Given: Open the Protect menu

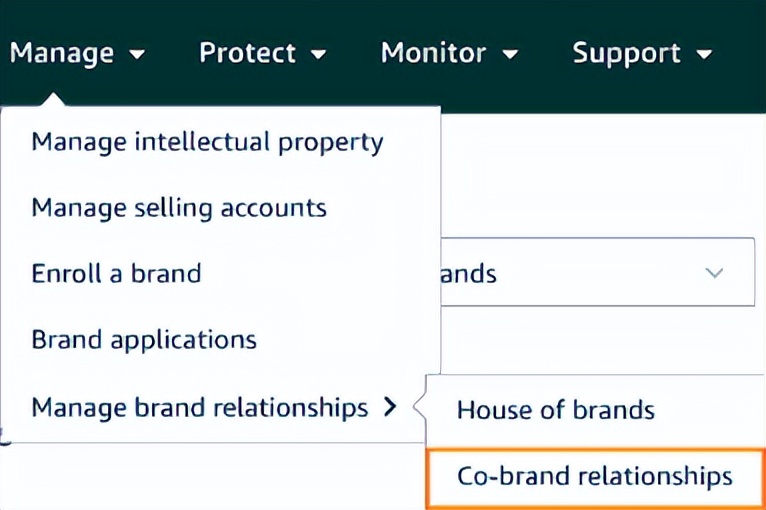Looking at the screenshot, I should 247,53.
